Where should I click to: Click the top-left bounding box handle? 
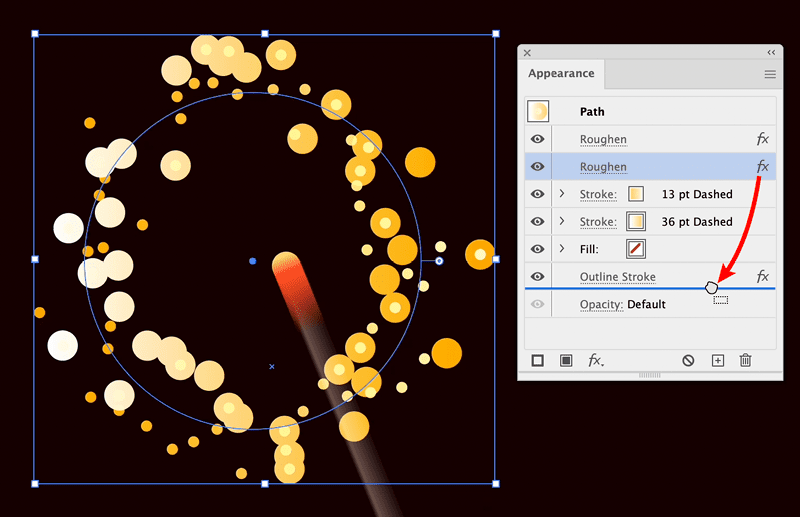[35, 34]
